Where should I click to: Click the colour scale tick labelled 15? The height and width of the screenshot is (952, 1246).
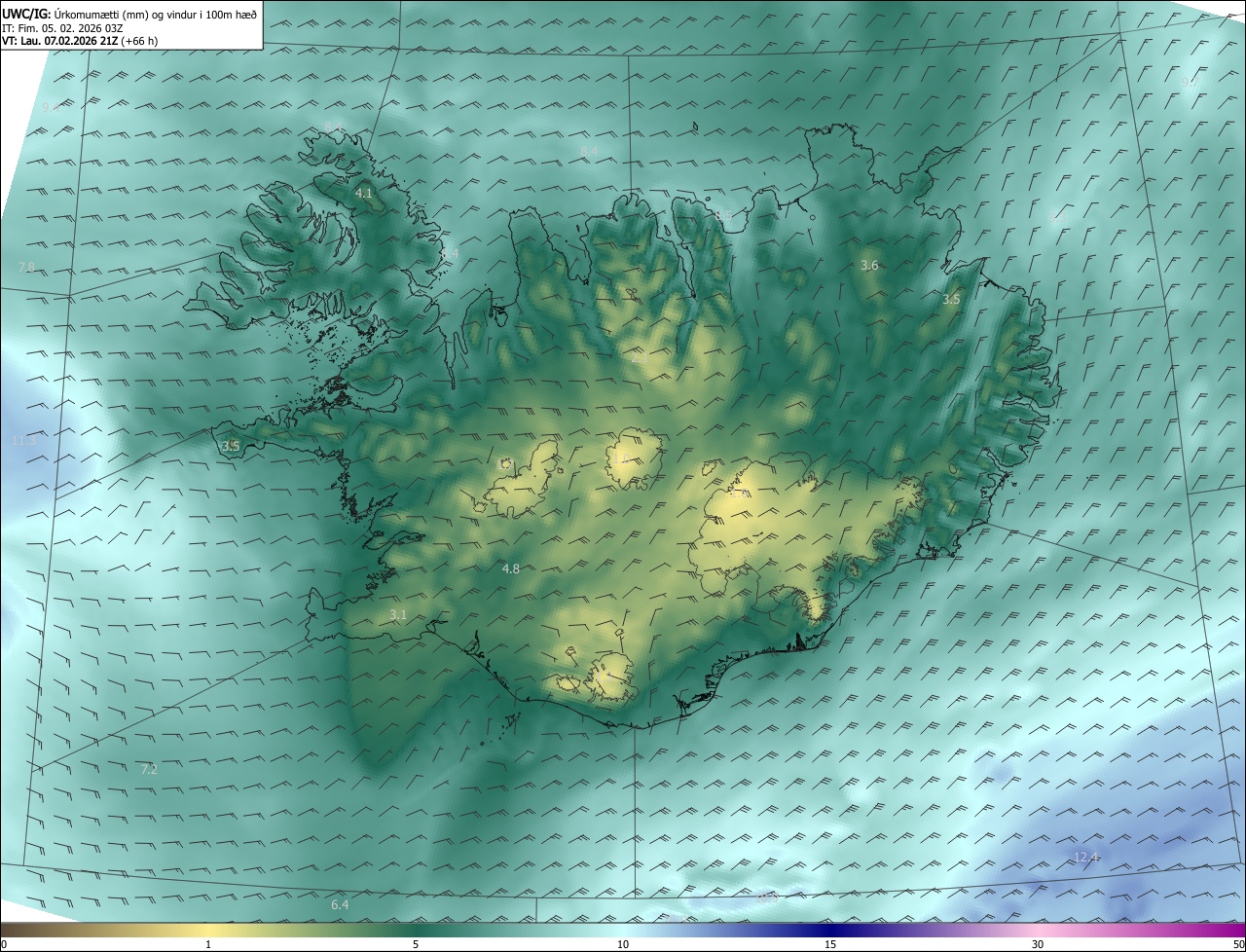pyautogui.click(x=830, y=944)
